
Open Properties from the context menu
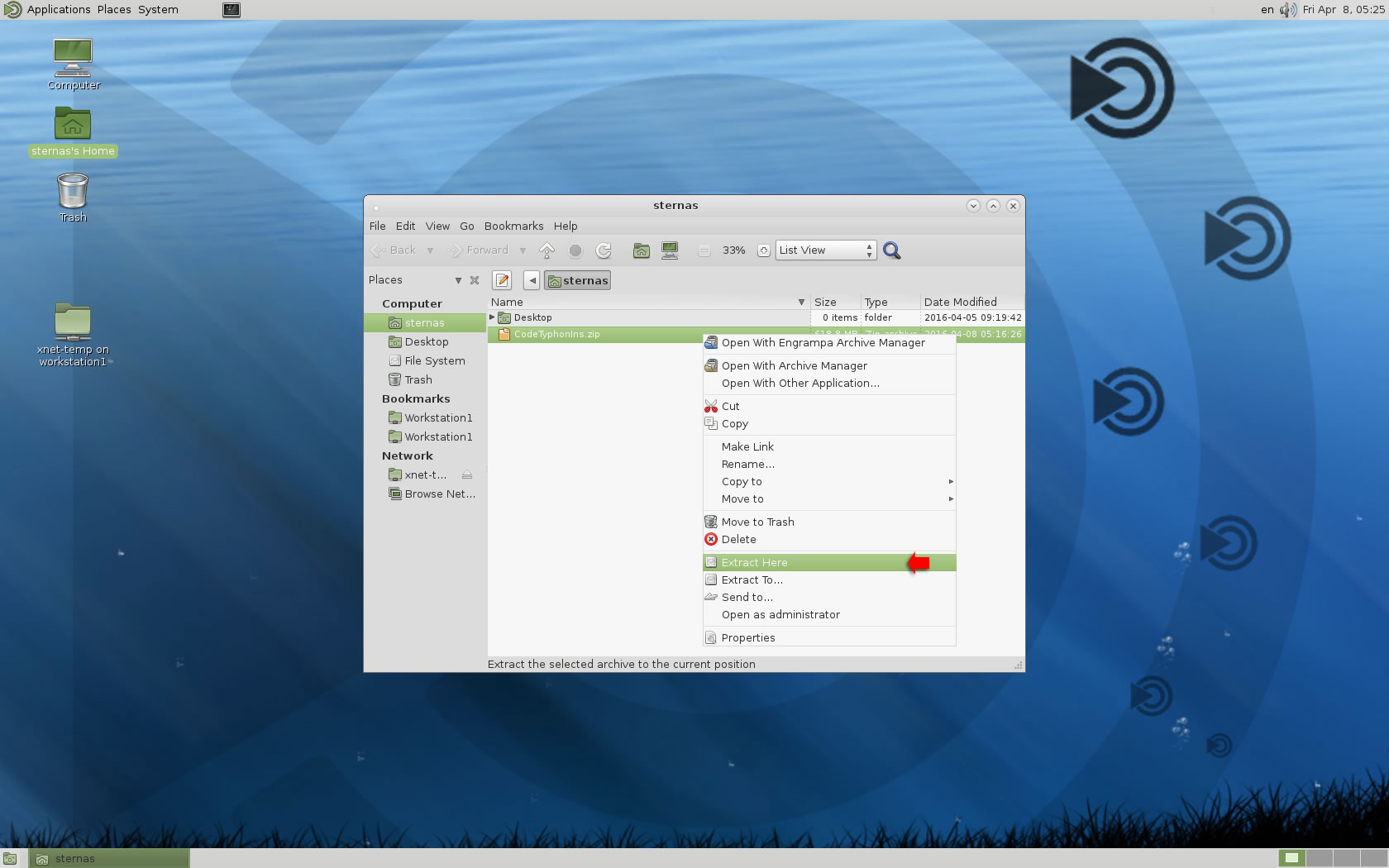coord(829,637)
